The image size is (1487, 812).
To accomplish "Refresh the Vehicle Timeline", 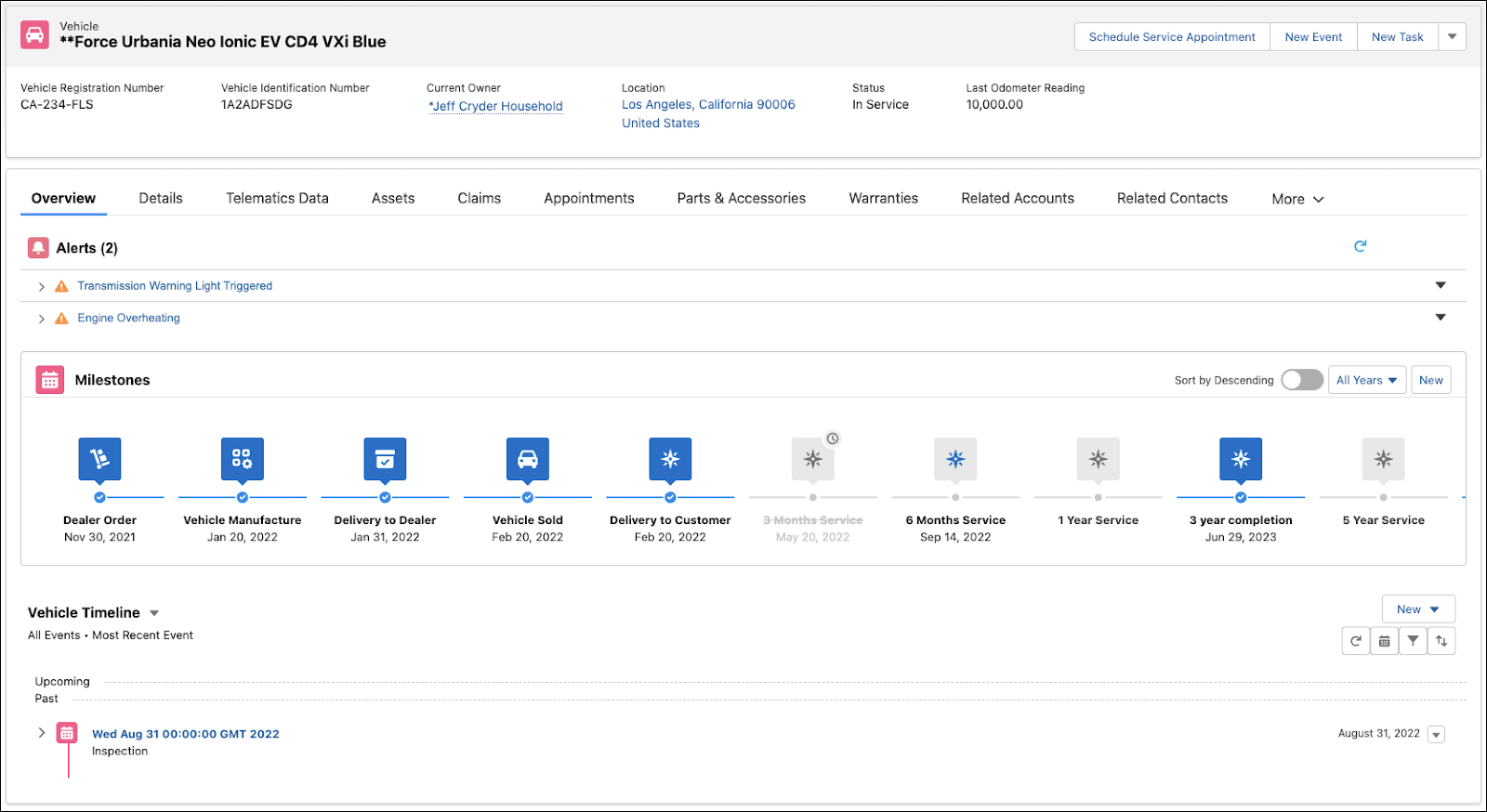I will 1356,641.
